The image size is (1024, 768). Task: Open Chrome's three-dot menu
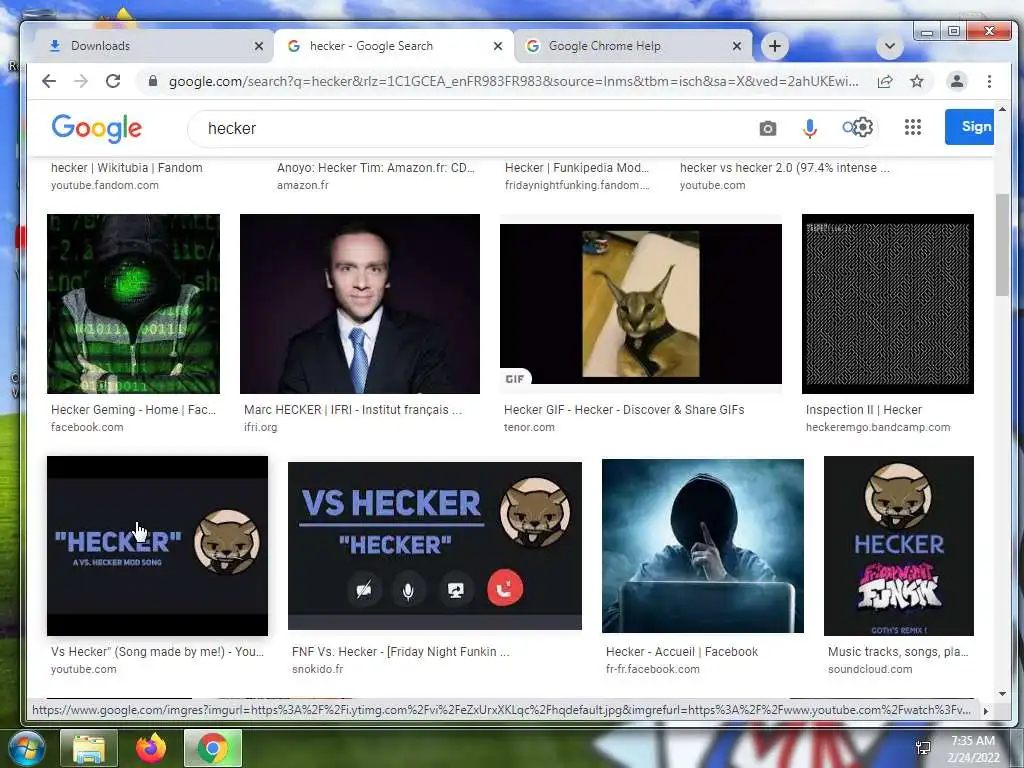(x=989, y=81)
